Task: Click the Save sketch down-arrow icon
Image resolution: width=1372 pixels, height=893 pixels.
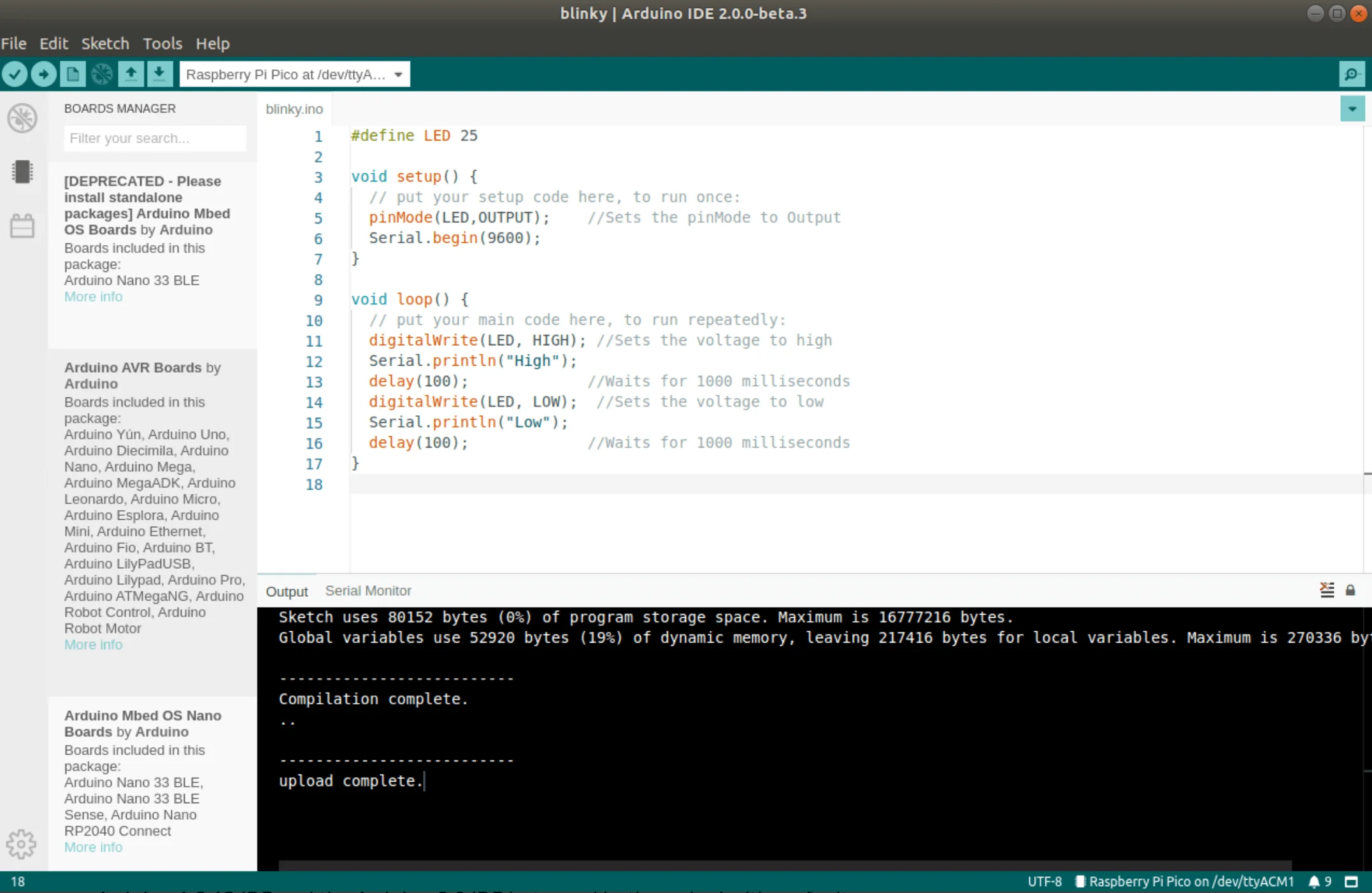Action: 159,75
